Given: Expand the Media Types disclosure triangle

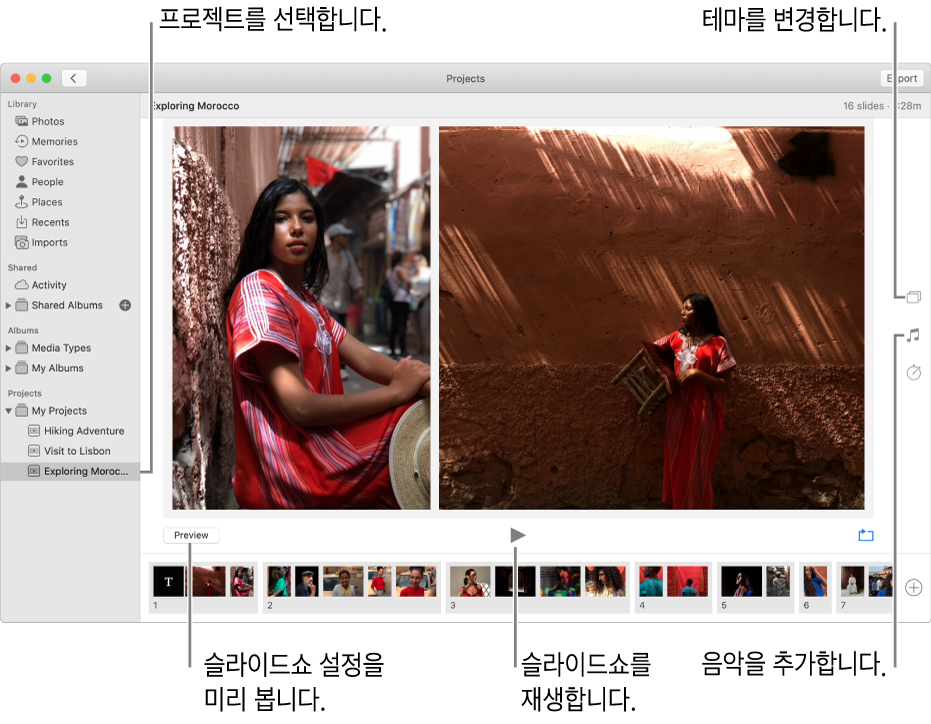Looking at the screenshot, I should 8,348.
